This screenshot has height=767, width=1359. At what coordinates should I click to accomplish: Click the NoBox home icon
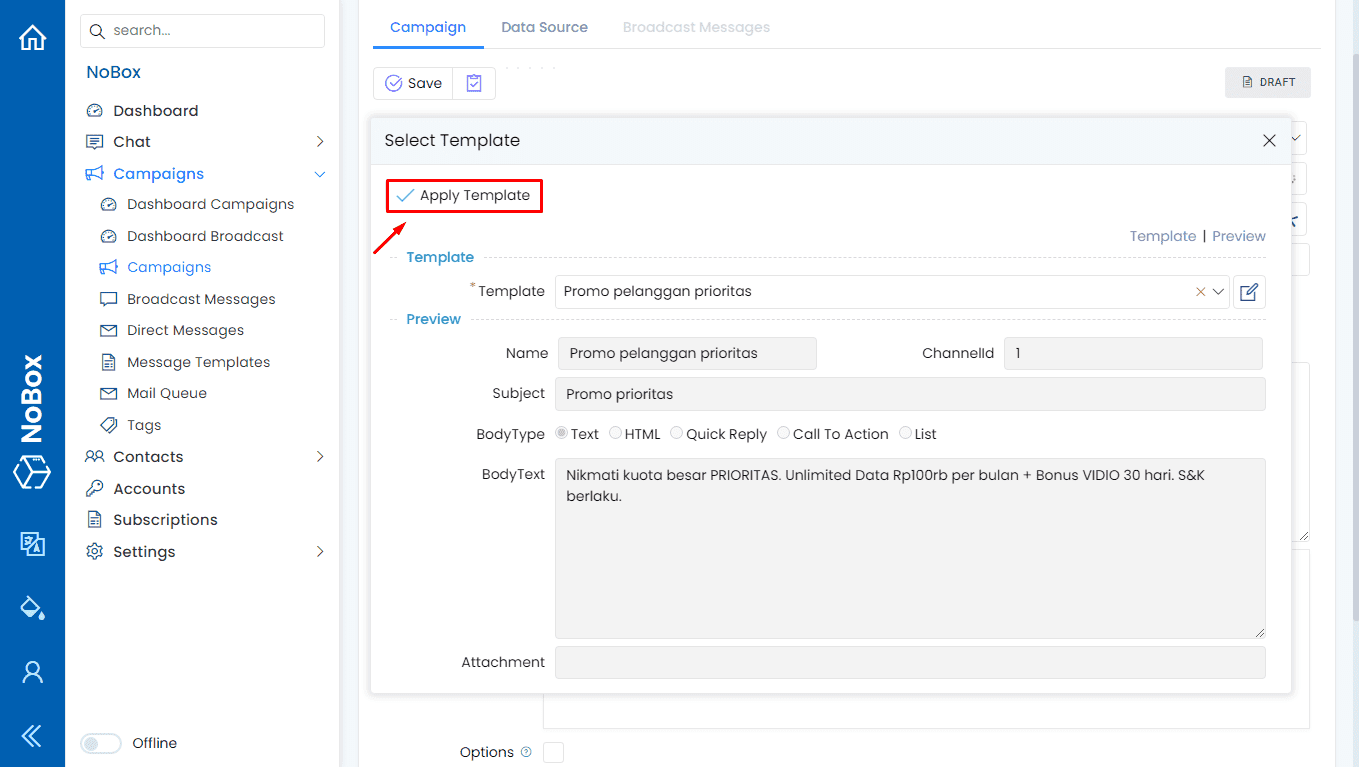click(32, 36)
